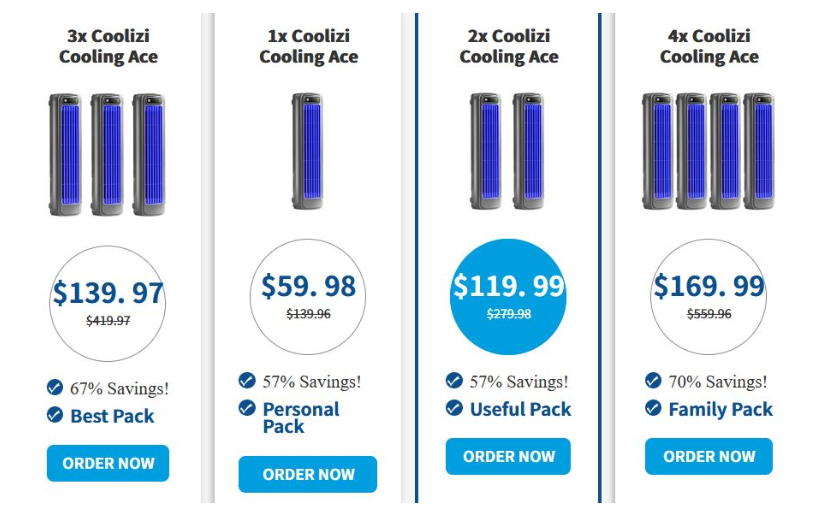The width and height of the screenshot is (825, 518).
Task: Click the checkmark beside Personal Pack
Action: (x=247, y=408)
